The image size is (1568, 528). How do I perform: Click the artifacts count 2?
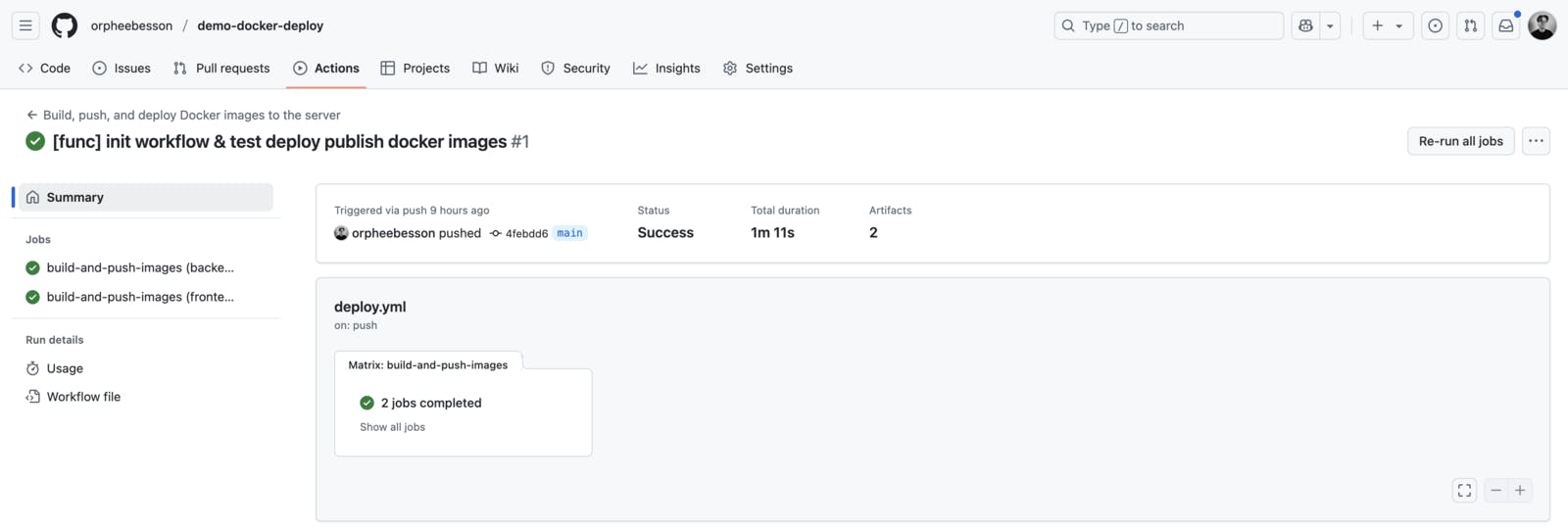[x=873, y=232]
